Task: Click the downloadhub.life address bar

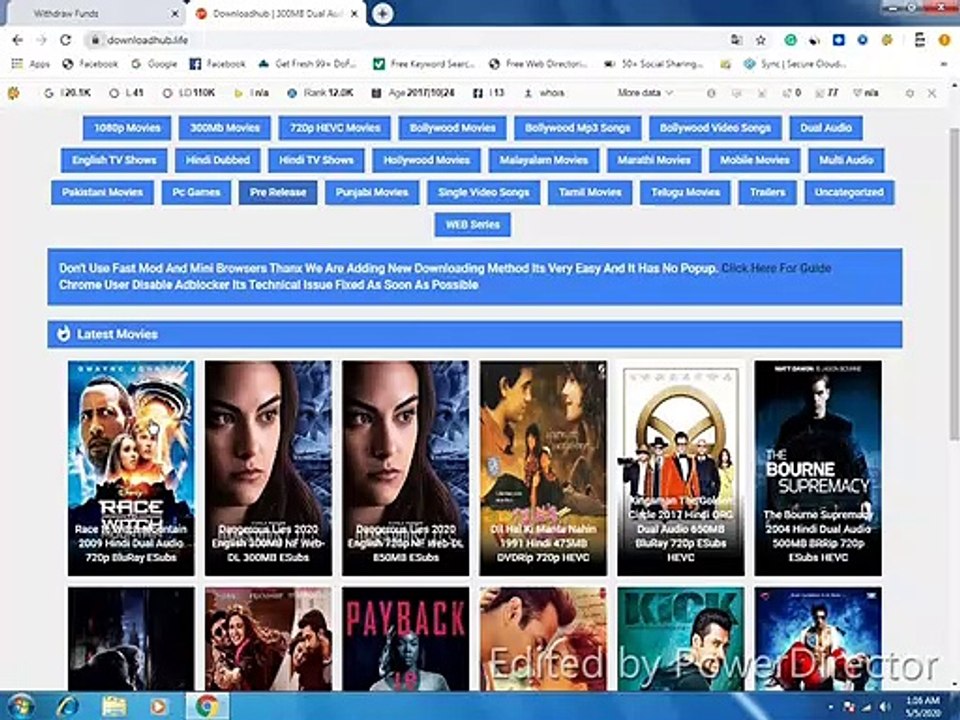Action: pos(404,40)
